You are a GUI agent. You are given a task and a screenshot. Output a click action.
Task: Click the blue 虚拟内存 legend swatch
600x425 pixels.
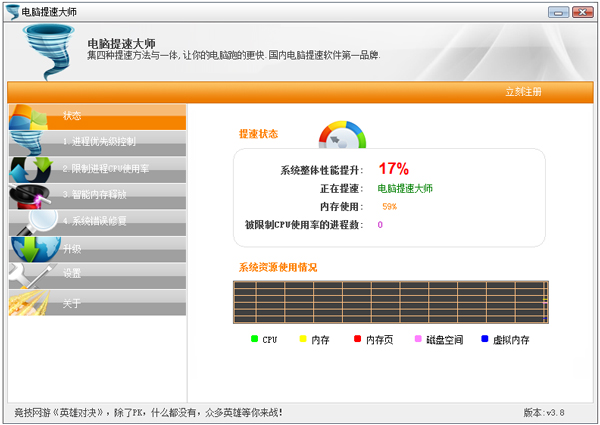coord(484,339)
